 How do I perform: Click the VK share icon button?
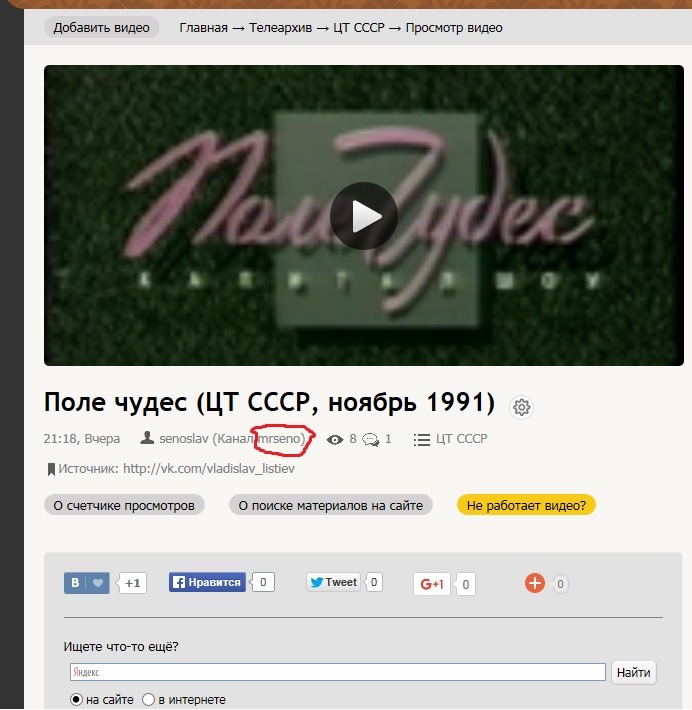pyautogui.click(x=75, y=583)
